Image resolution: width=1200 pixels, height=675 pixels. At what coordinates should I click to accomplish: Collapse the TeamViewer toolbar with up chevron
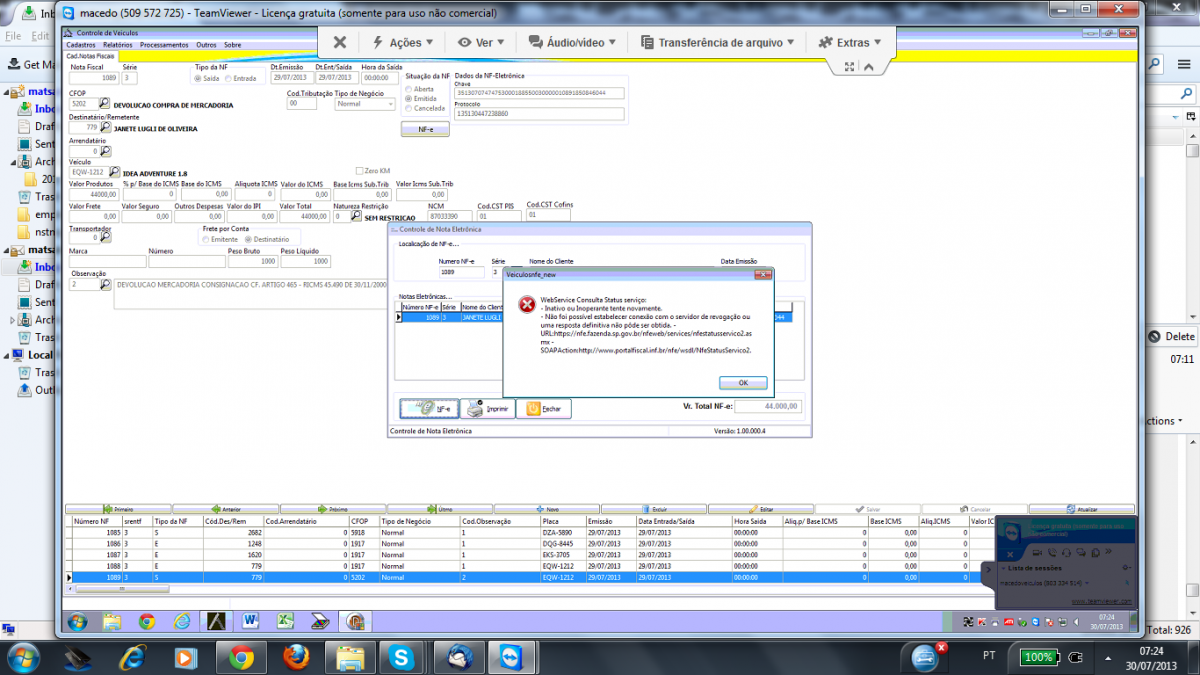pyautogui.click(x=869, y=66)
